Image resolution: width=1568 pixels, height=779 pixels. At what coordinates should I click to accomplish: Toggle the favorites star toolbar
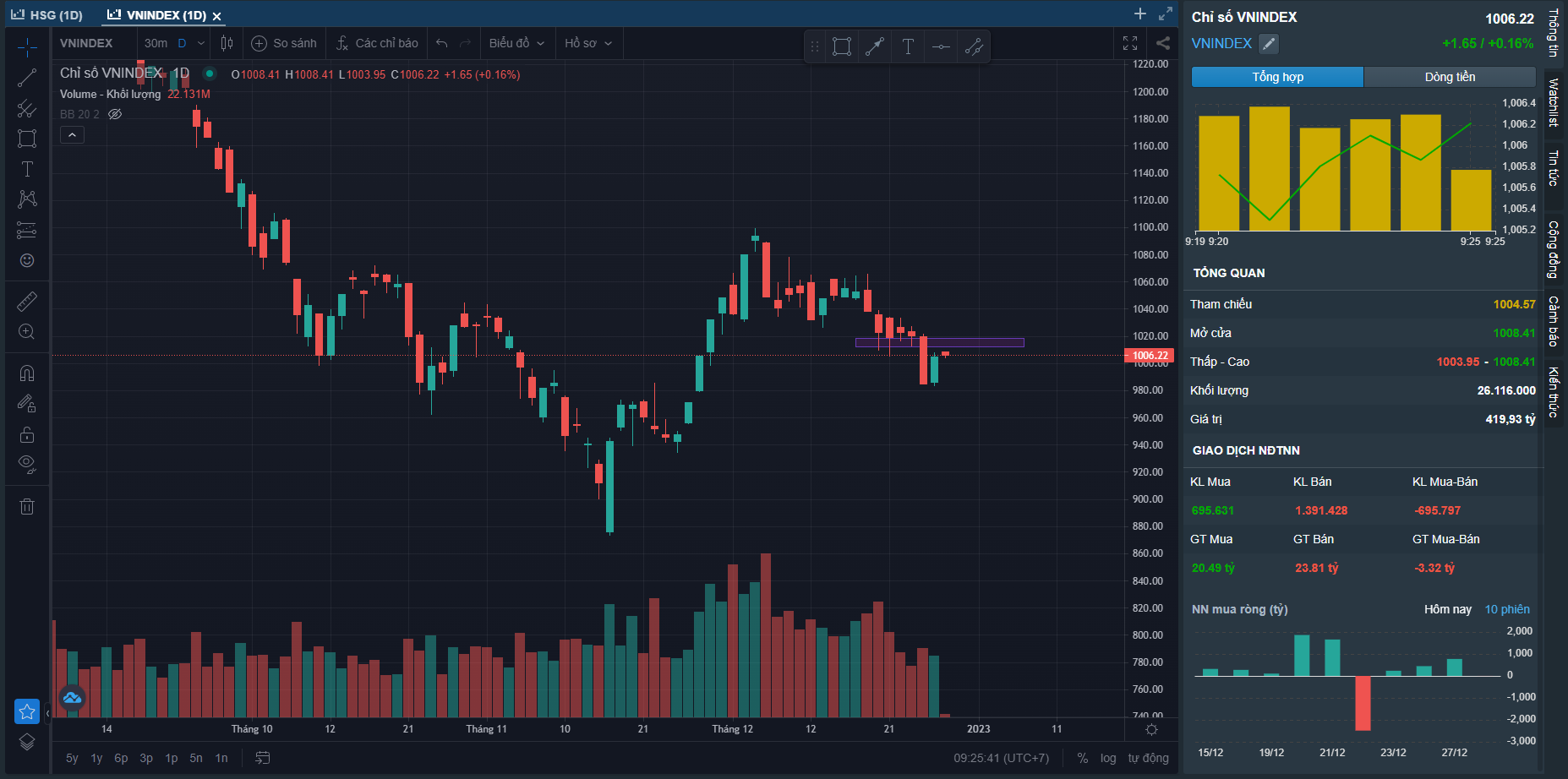(x=27, y=711)
